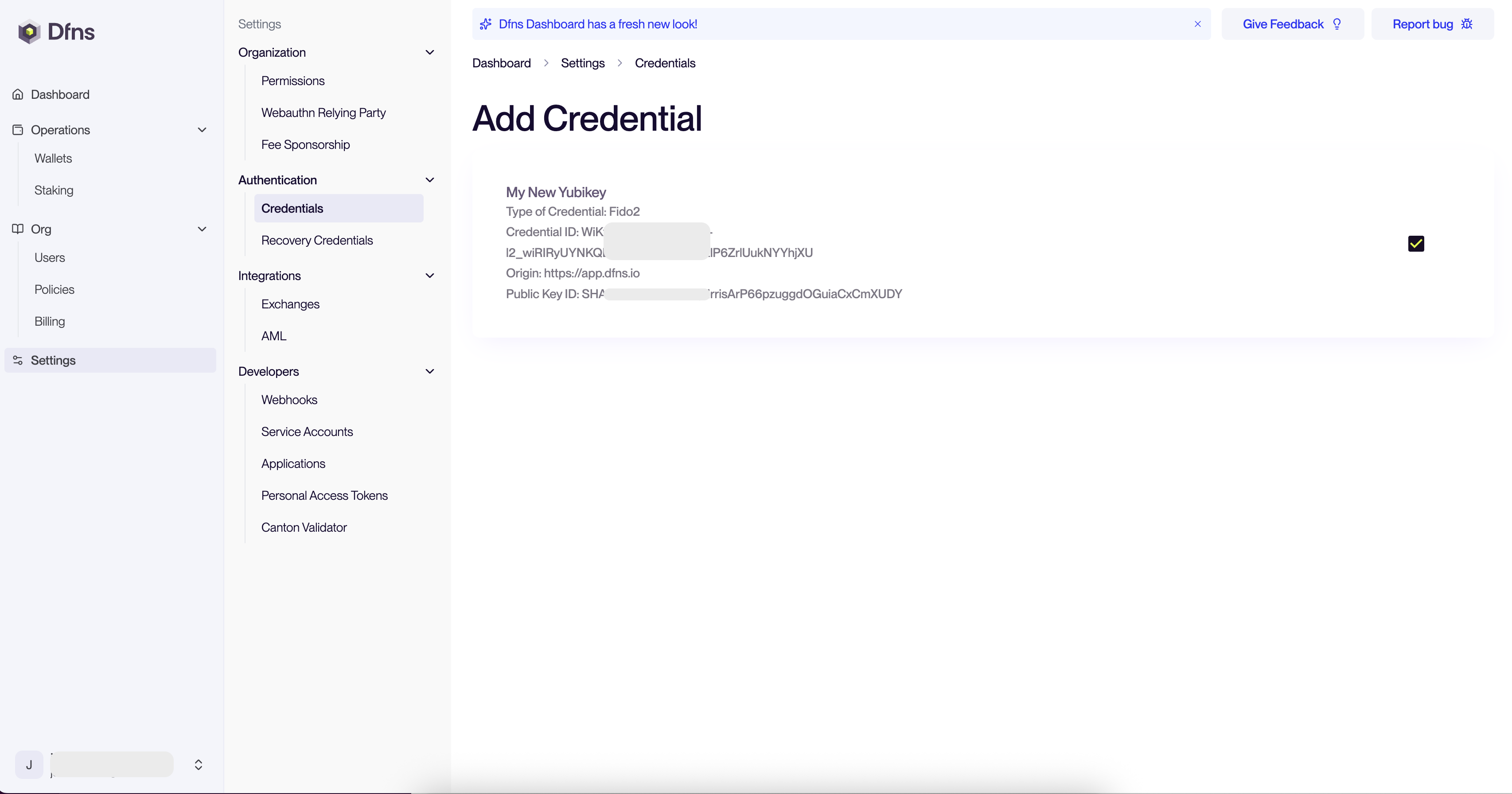Viewport: 1512px width, 794px height.
Task: Click the Settings sliders icon
Action: [x=18, y=360]
